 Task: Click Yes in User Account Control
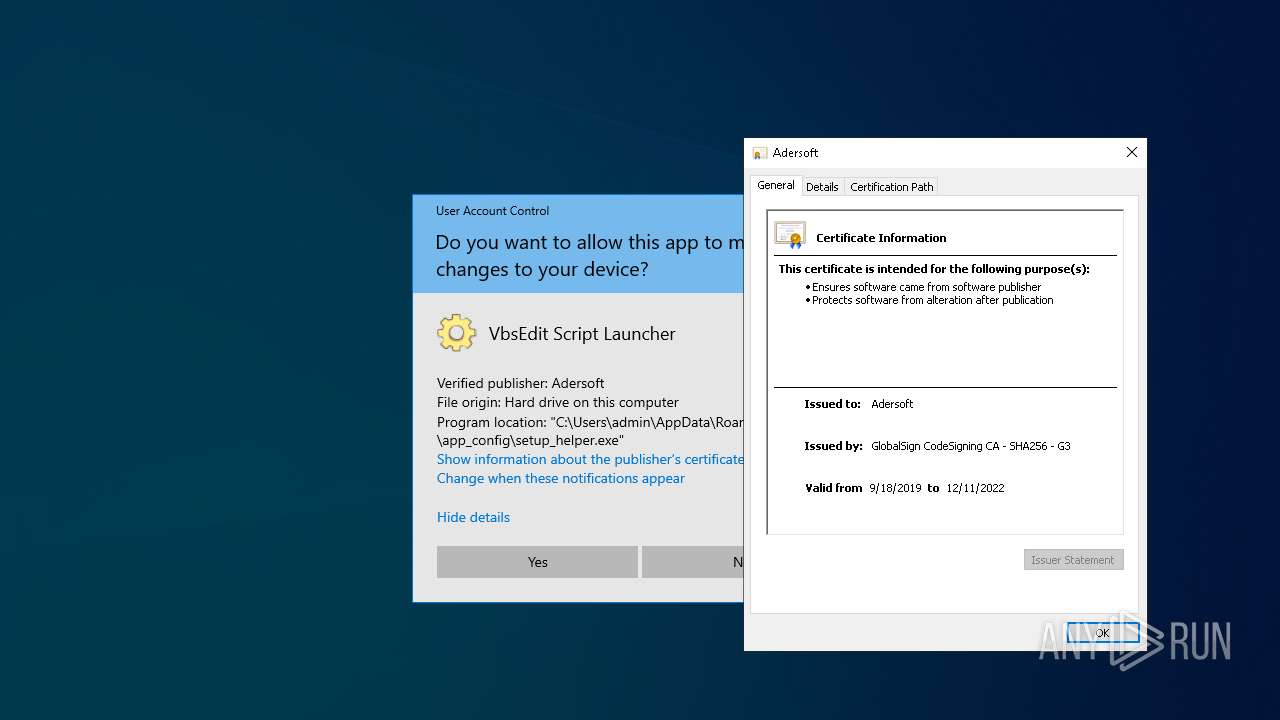tap(537, 562)
